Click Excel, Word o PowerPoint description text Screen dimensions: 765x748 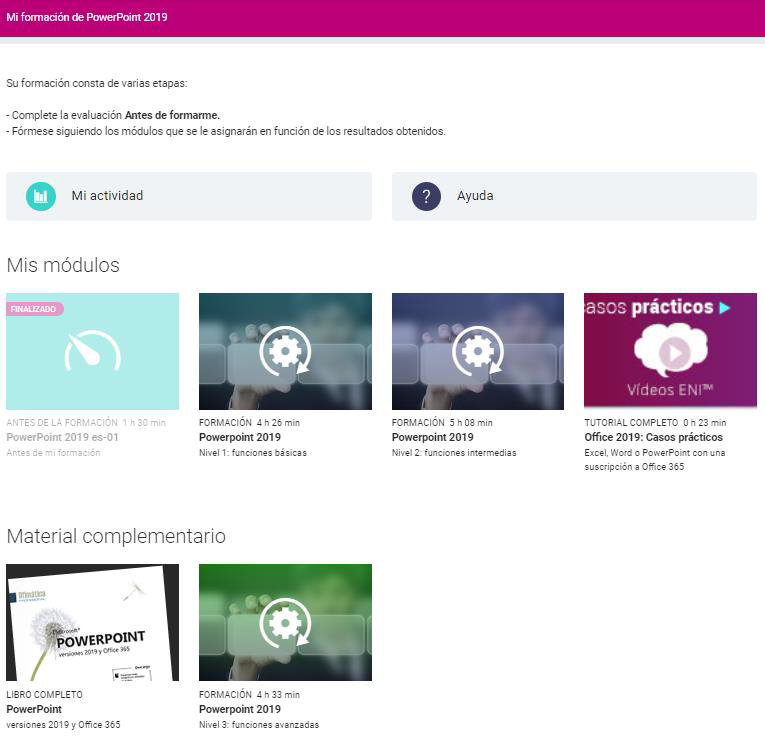click(655, 460)
